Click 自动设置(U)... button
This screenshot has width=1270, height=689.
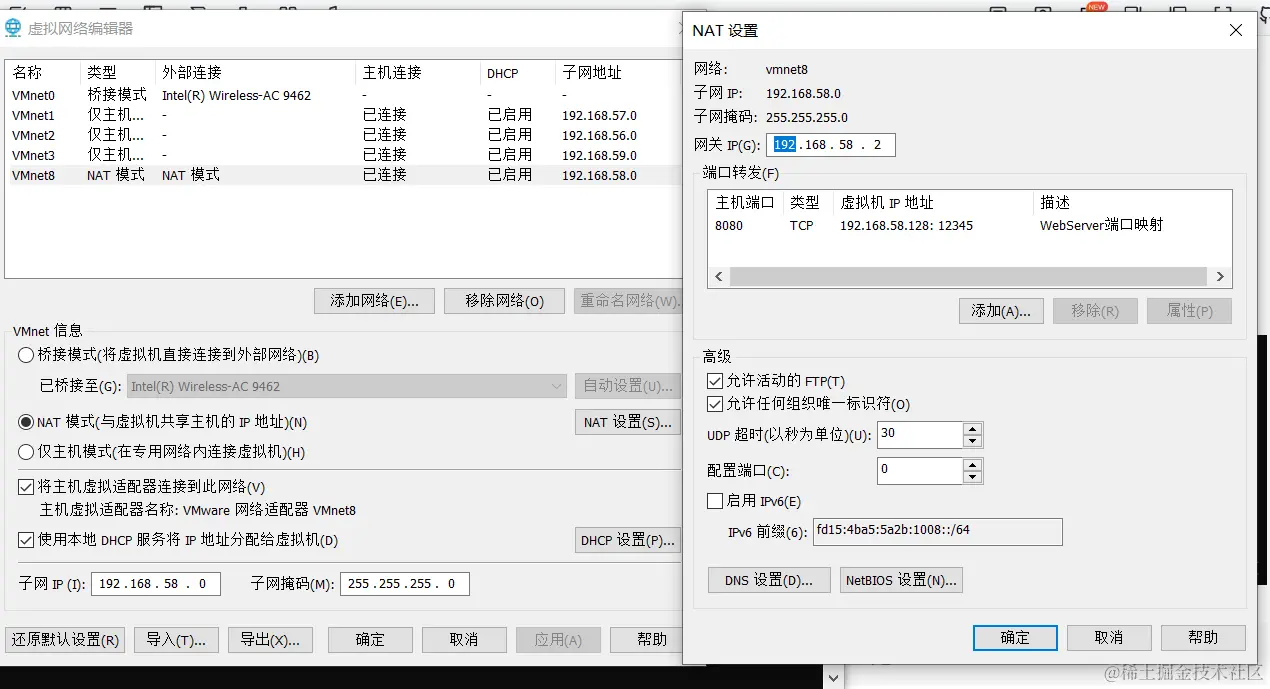628,386
